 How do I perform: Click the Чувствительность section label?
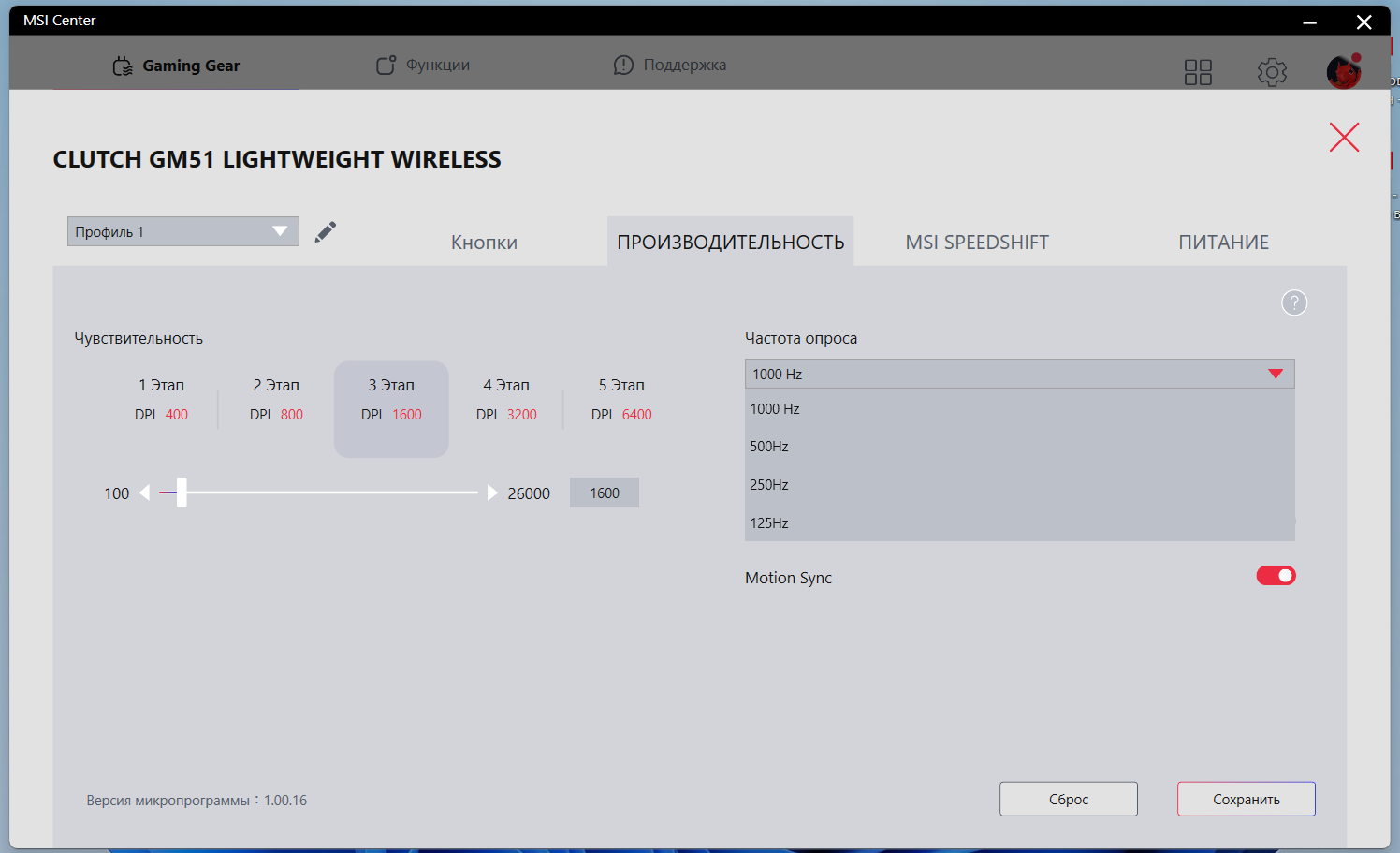coord(139,338)
